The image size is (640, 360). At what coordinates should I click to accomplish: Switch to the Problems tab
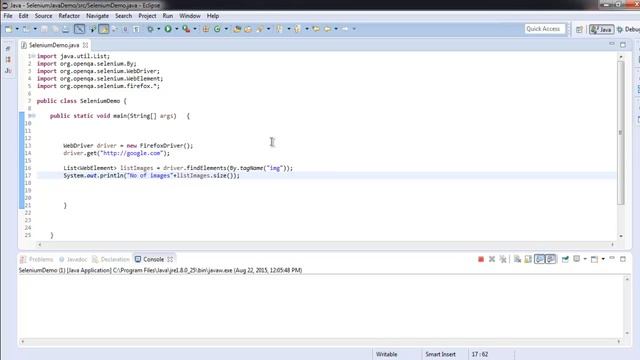point(37,260)
